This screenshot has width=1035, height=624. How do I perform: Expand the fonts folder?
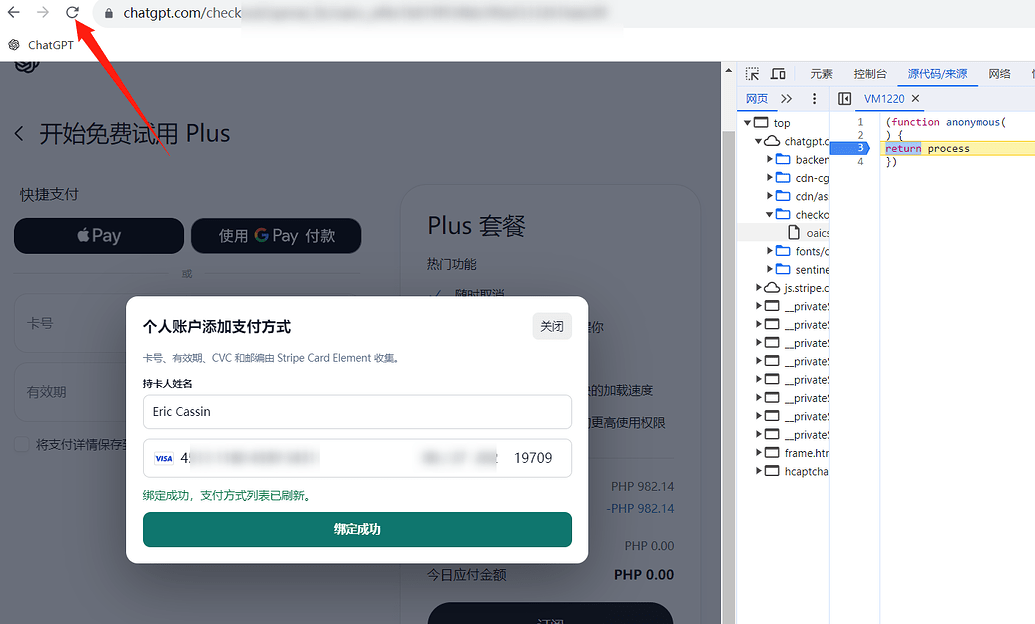click(x=770, y=251)
